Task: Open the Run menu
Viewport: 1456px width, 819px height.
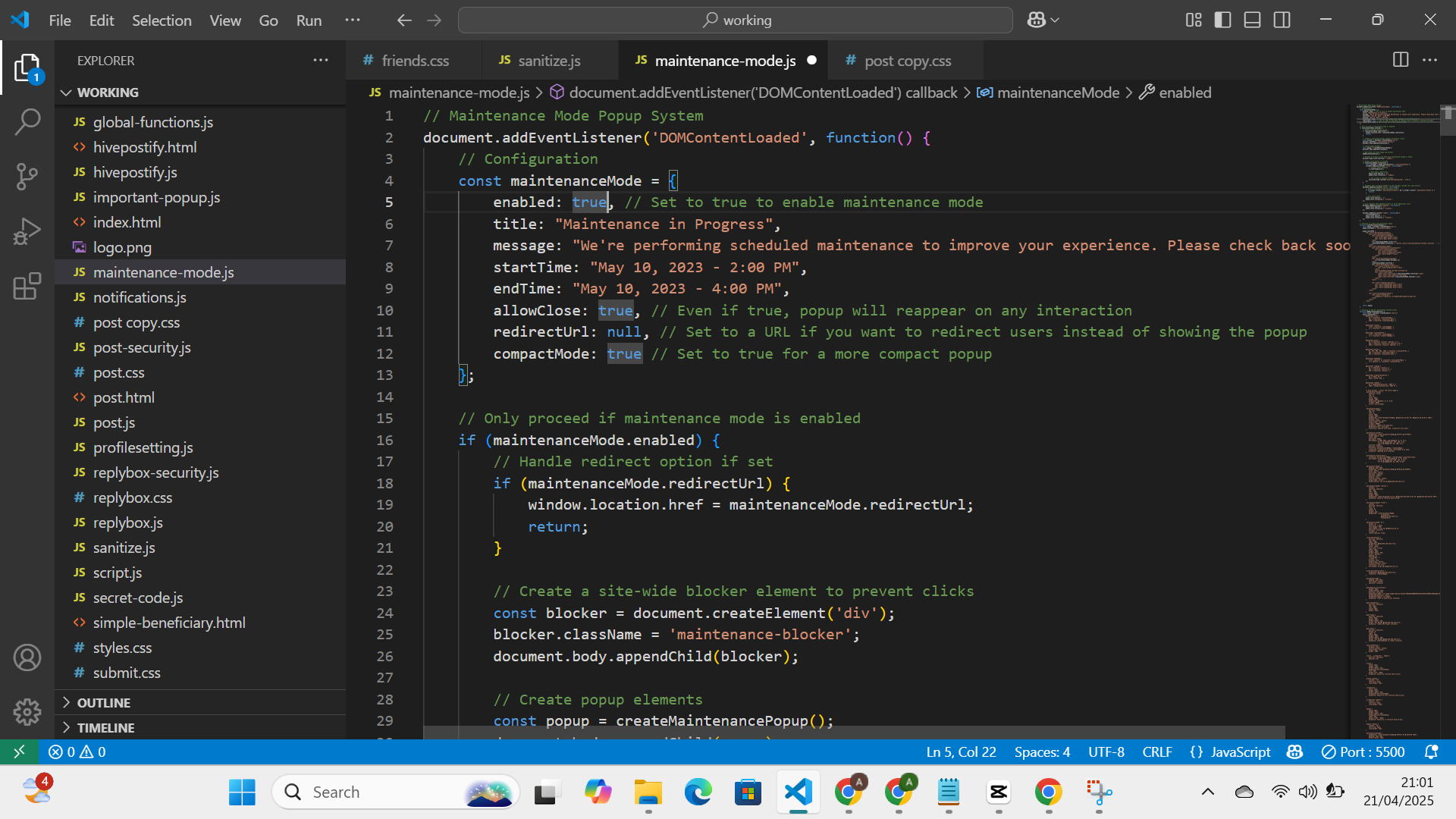Action: coord(309,20)
